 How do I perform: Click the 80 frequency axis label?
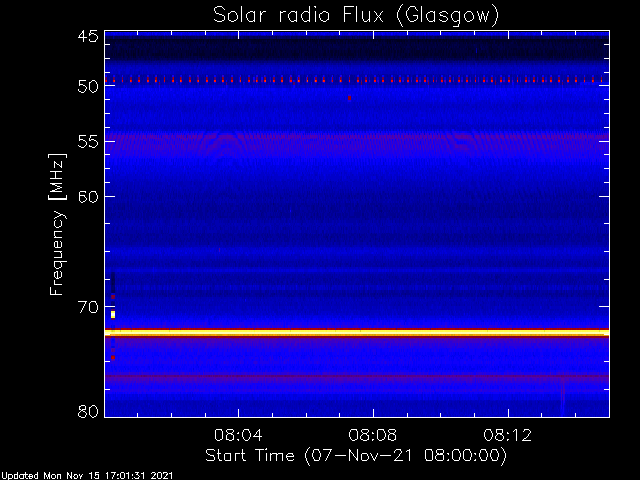tap(88, 411)
